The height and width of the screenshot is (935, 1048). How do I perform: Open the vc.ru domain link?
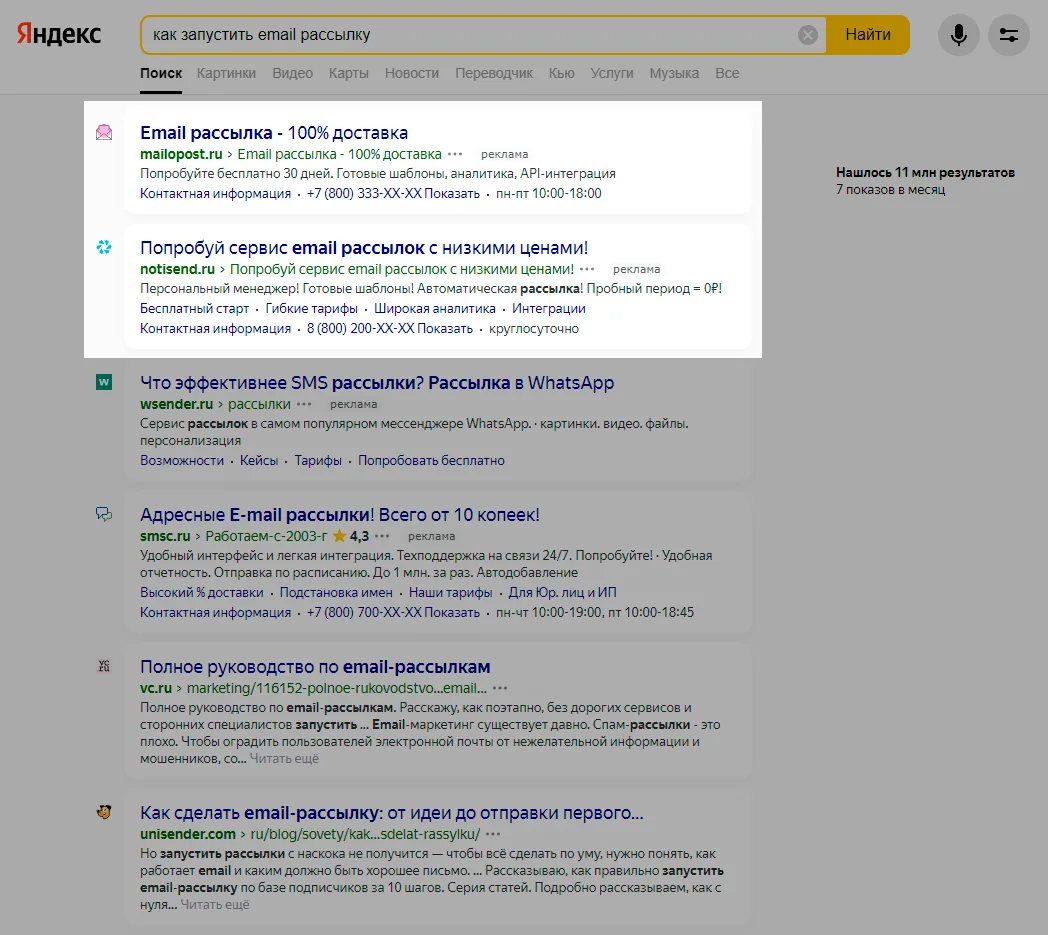156,688
